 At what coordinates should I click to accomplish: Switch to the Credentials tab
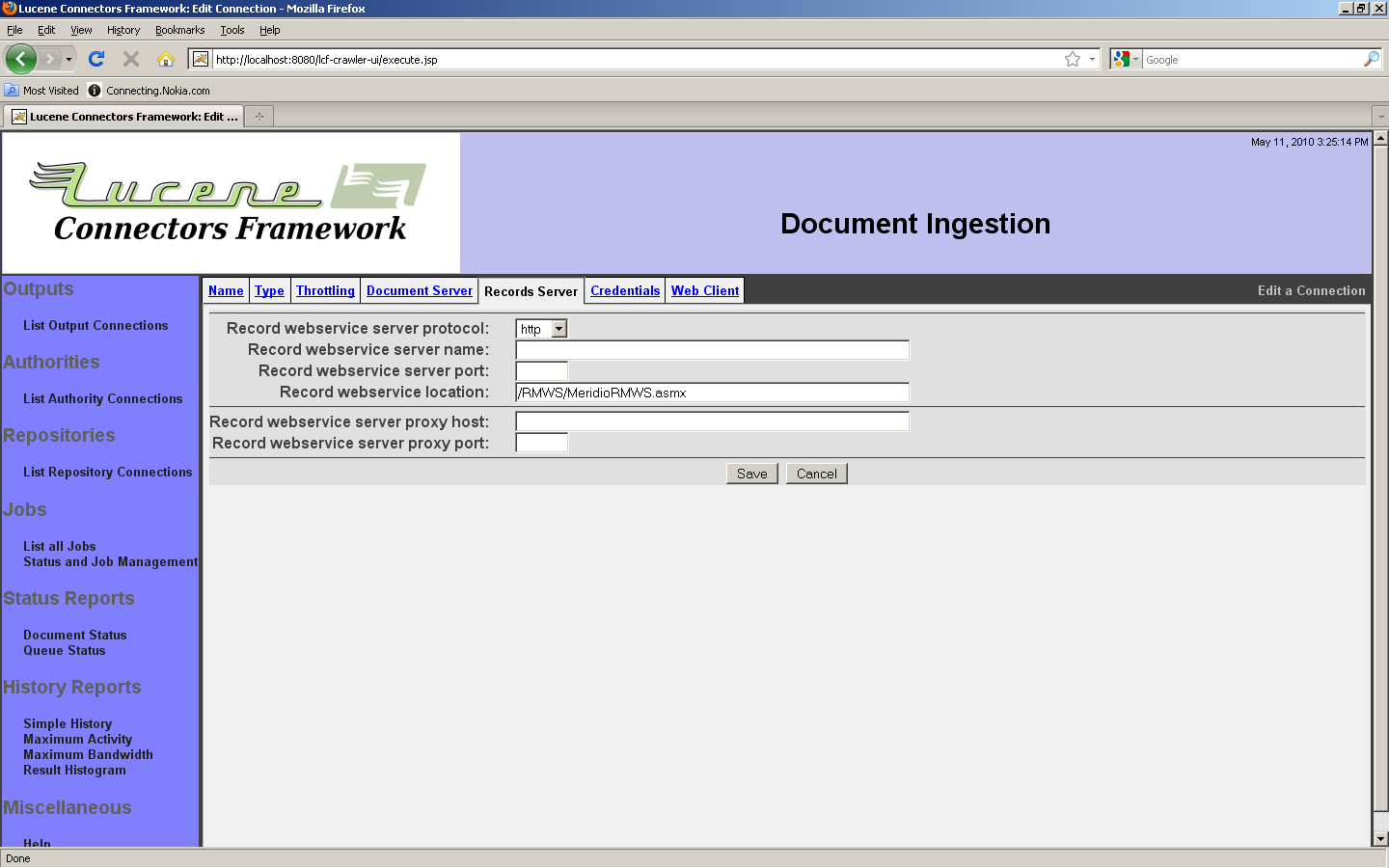(x=625, y=290)
